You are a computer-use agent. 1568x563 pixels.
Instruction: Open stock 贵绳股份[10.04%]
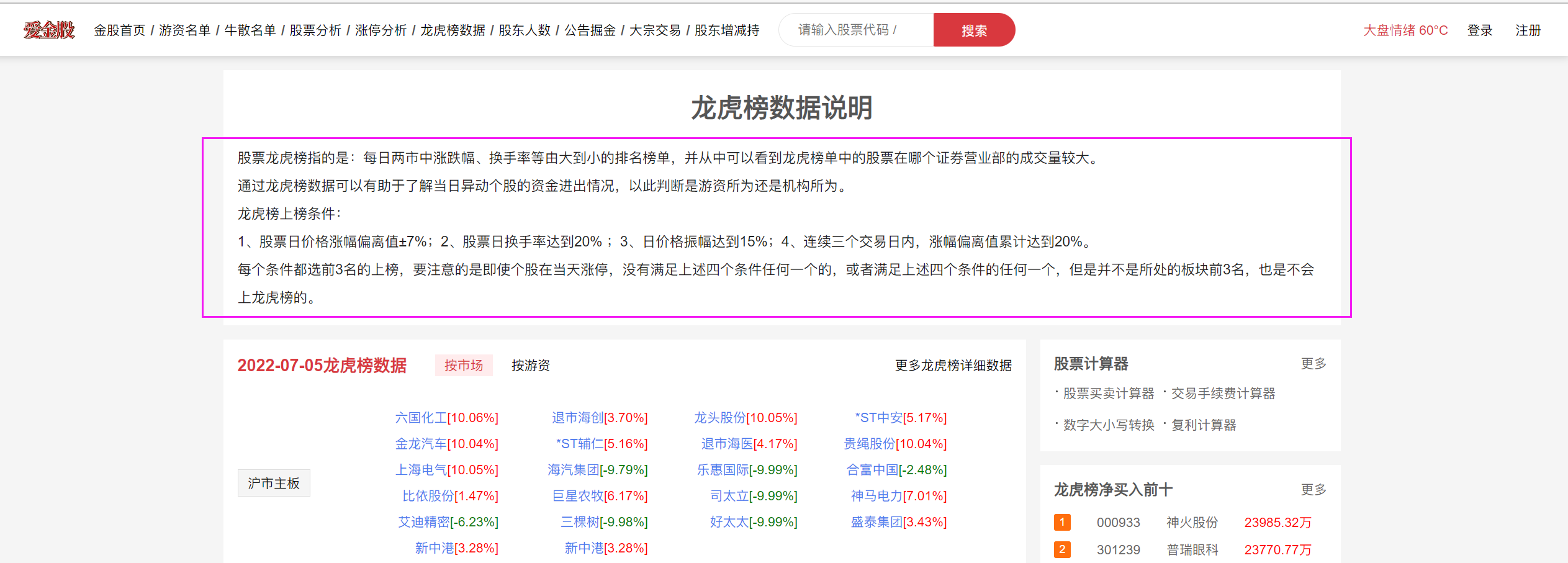click(895, 444)
